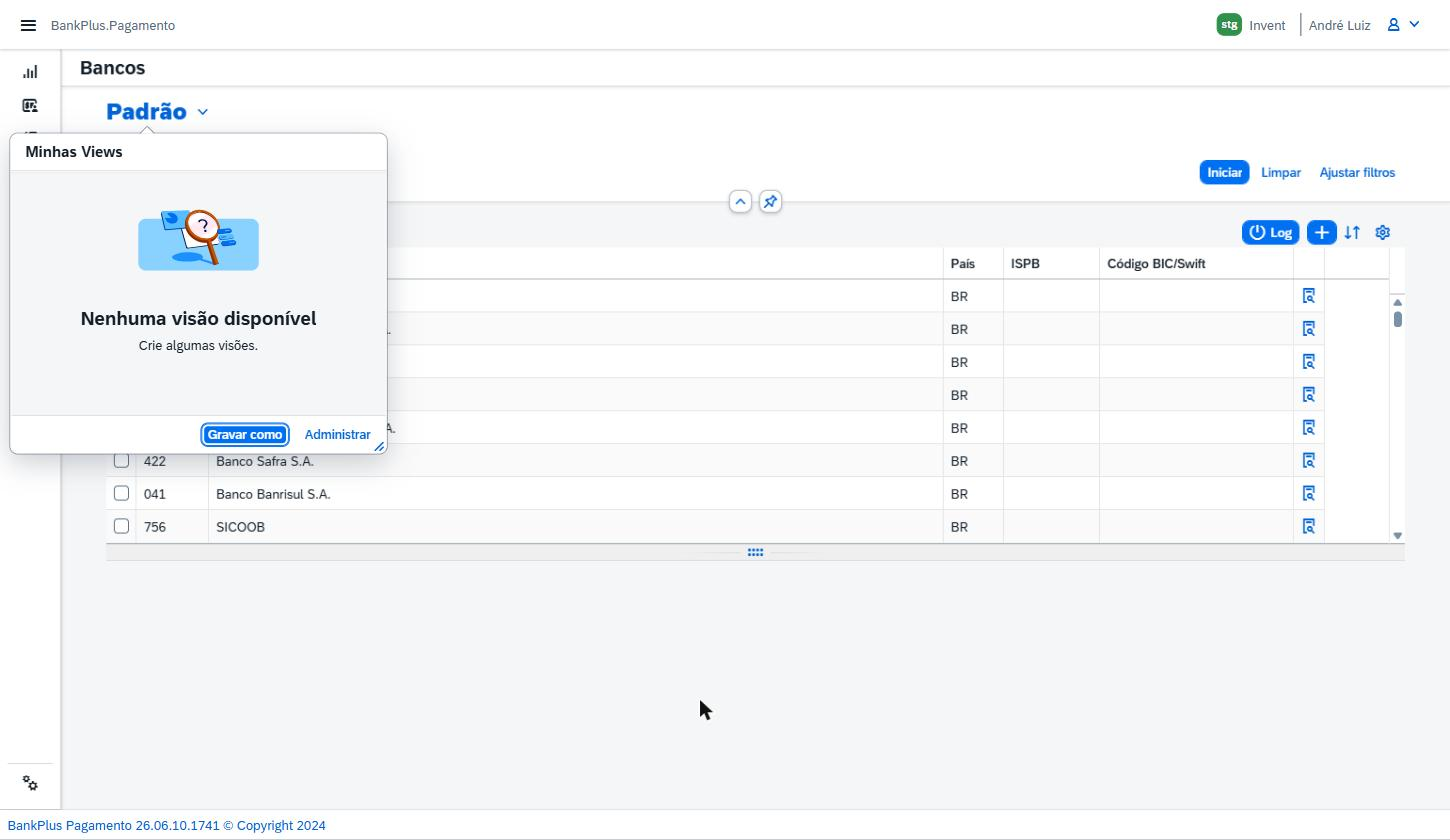Open details icon for Banco Safra row
Image resolution: width=1450 pixels, height=840 pixels.
click(x=1308, y=460)
